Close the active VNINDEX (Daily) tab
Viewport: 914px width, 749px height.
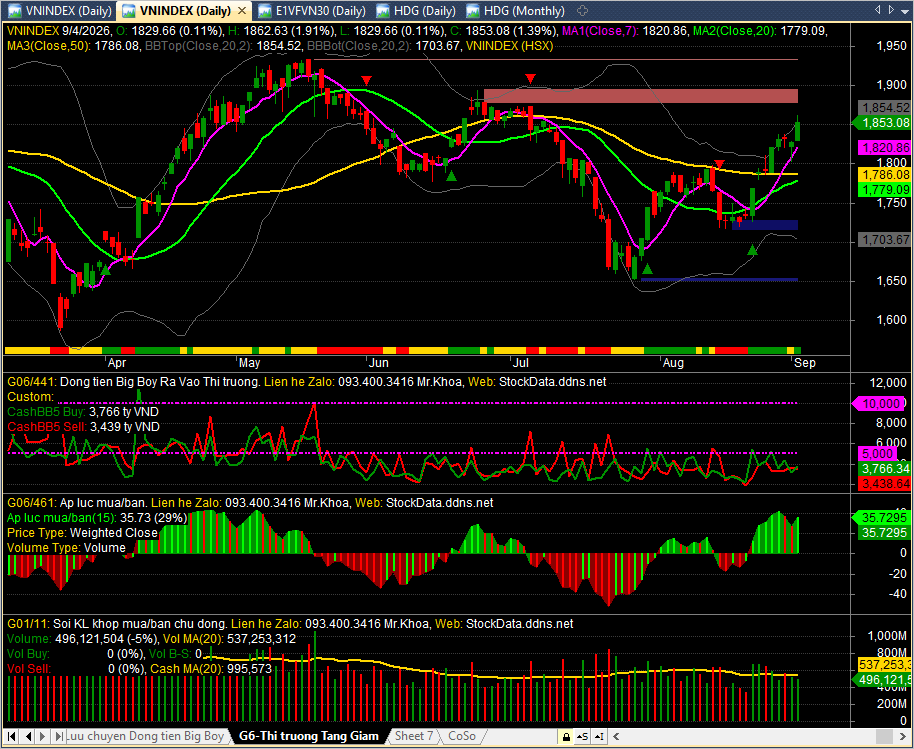pos(242,10)
